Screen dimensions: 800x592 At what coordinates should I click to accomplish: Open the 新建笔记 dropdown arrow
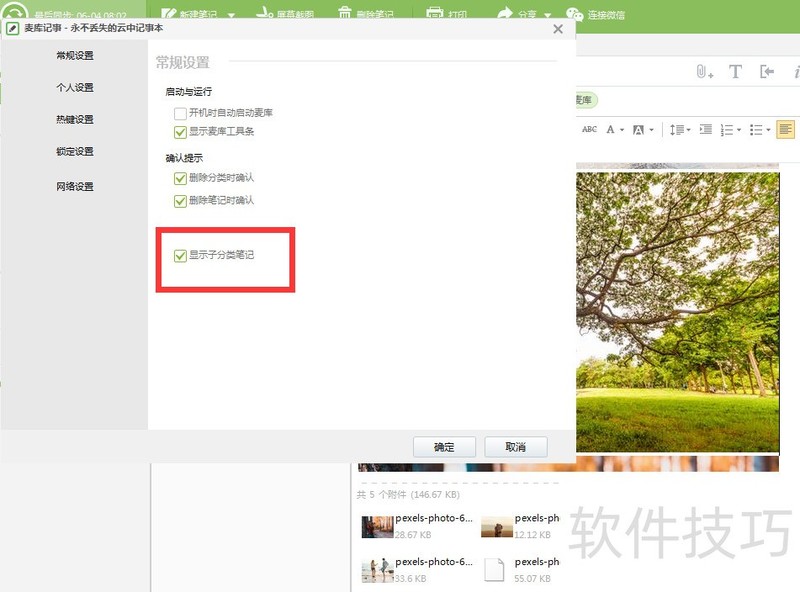point(230,8)
